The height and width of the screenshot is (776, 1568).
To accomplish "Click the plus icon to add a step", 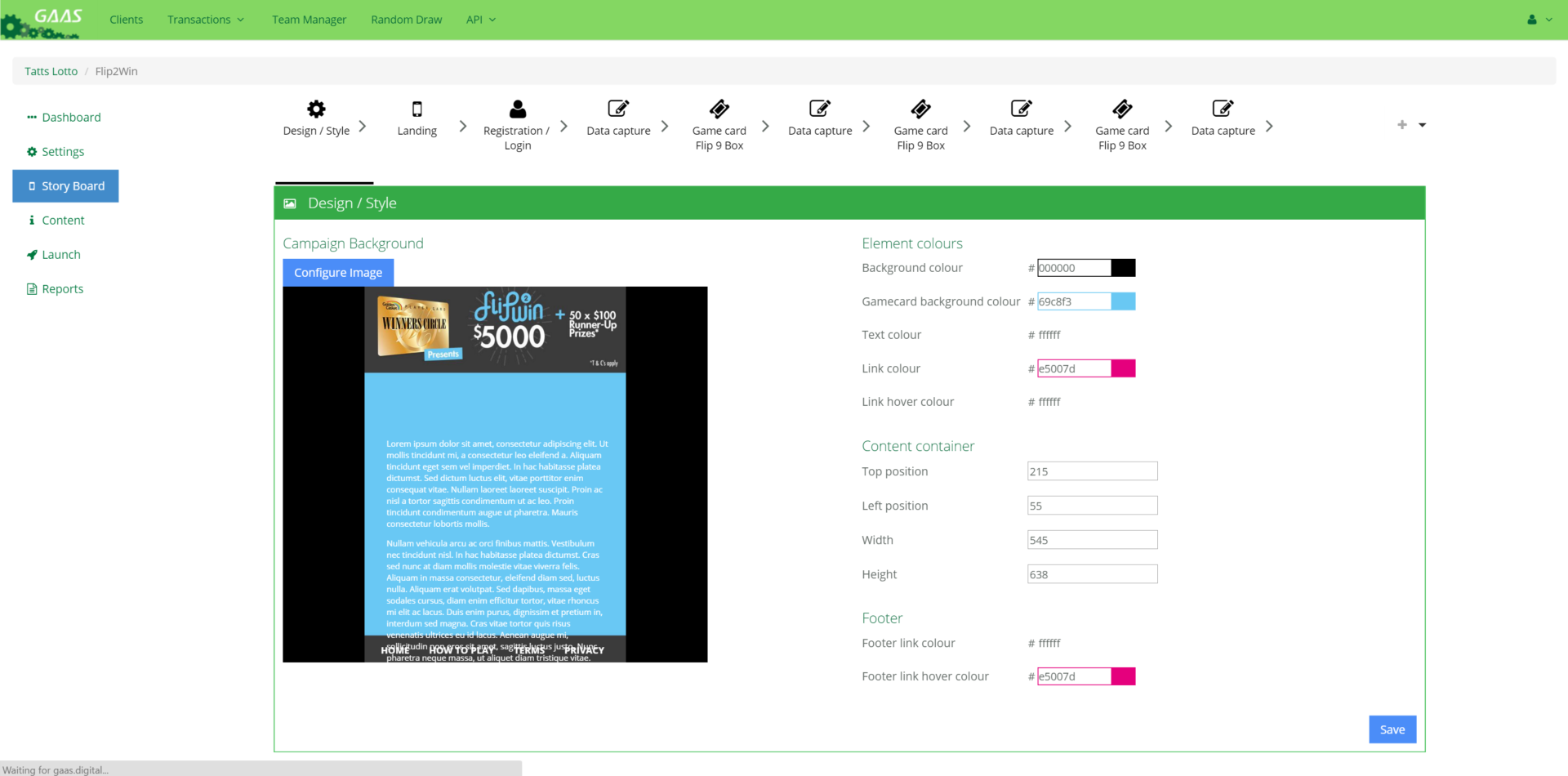I will coord(1401,125).
